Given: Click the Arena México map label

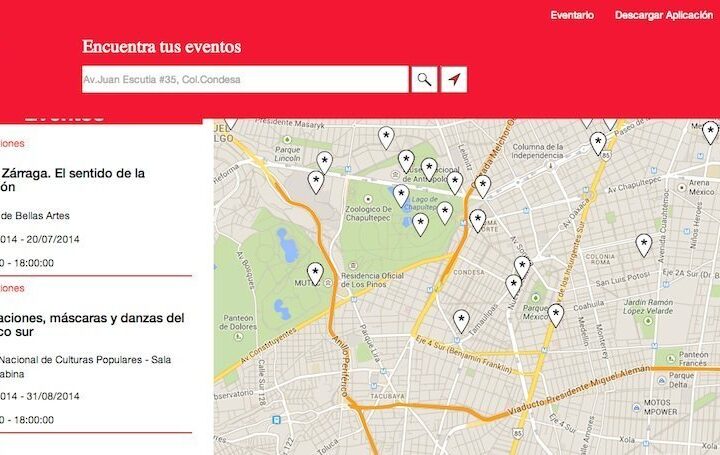Looking at the screenshot, I should [700, 187].
